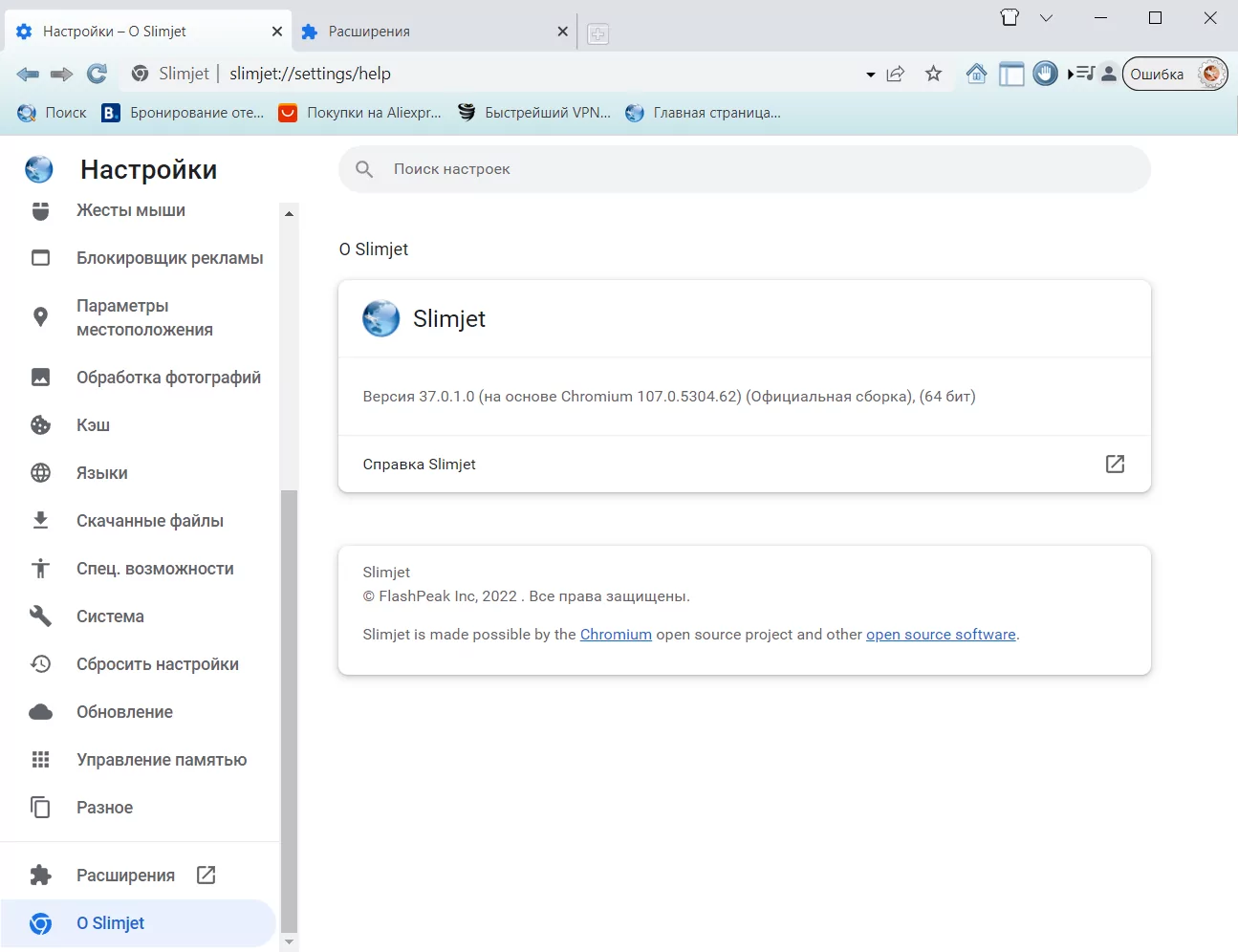Image resolution: width=1238 pixels, height=952 pixels.
Task: Expand the tab search chevron
Action: coord(1046,18)
